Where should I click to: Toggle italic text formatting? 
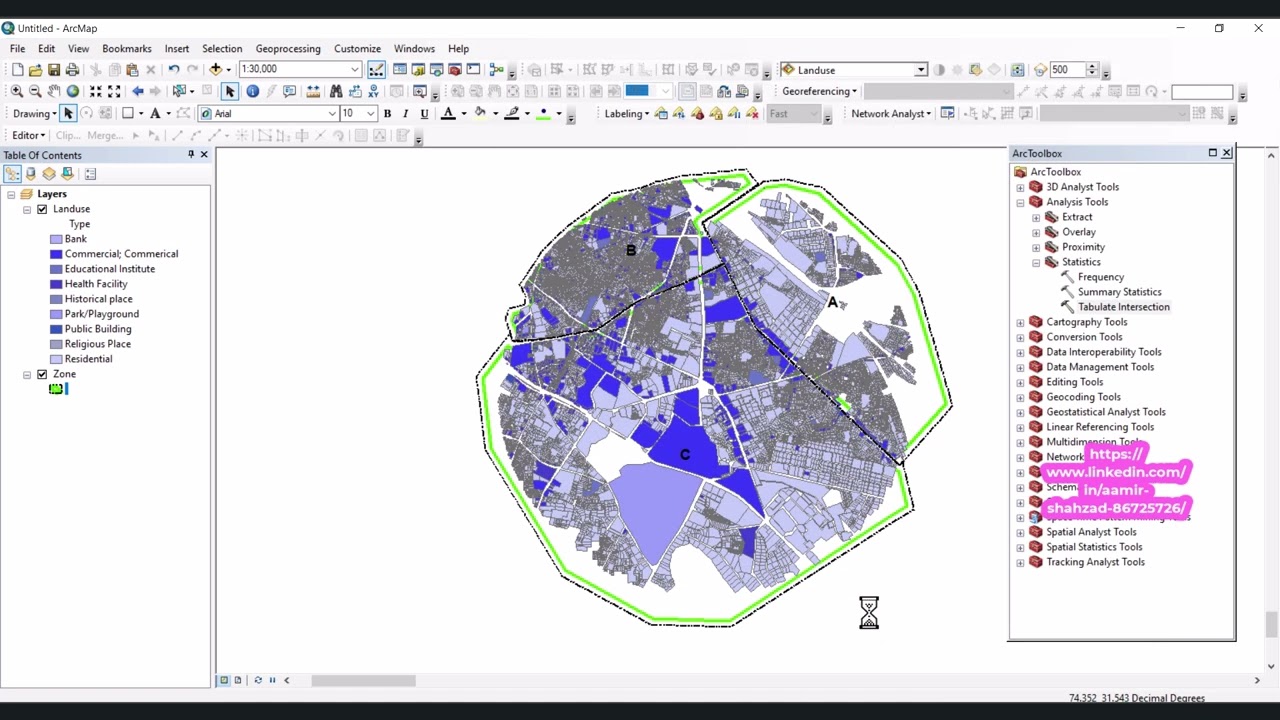tap(405, 114)
